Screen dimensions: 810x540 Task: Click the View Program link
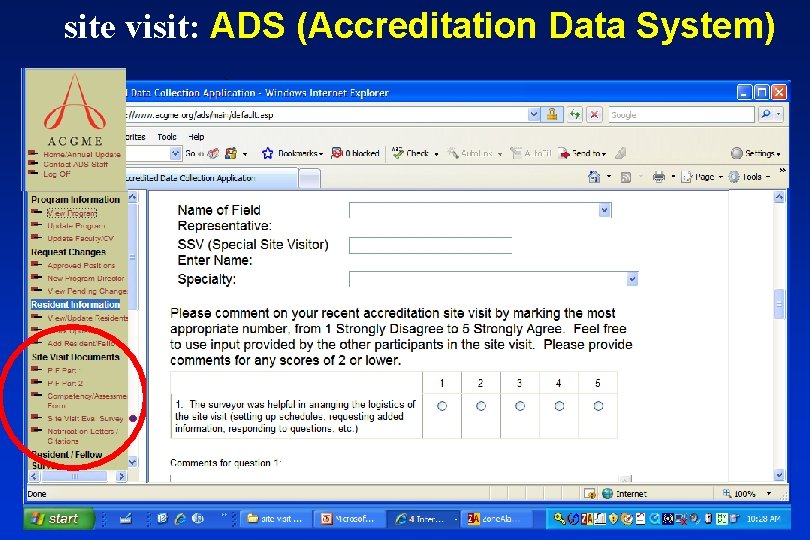(x=72, y=213)
